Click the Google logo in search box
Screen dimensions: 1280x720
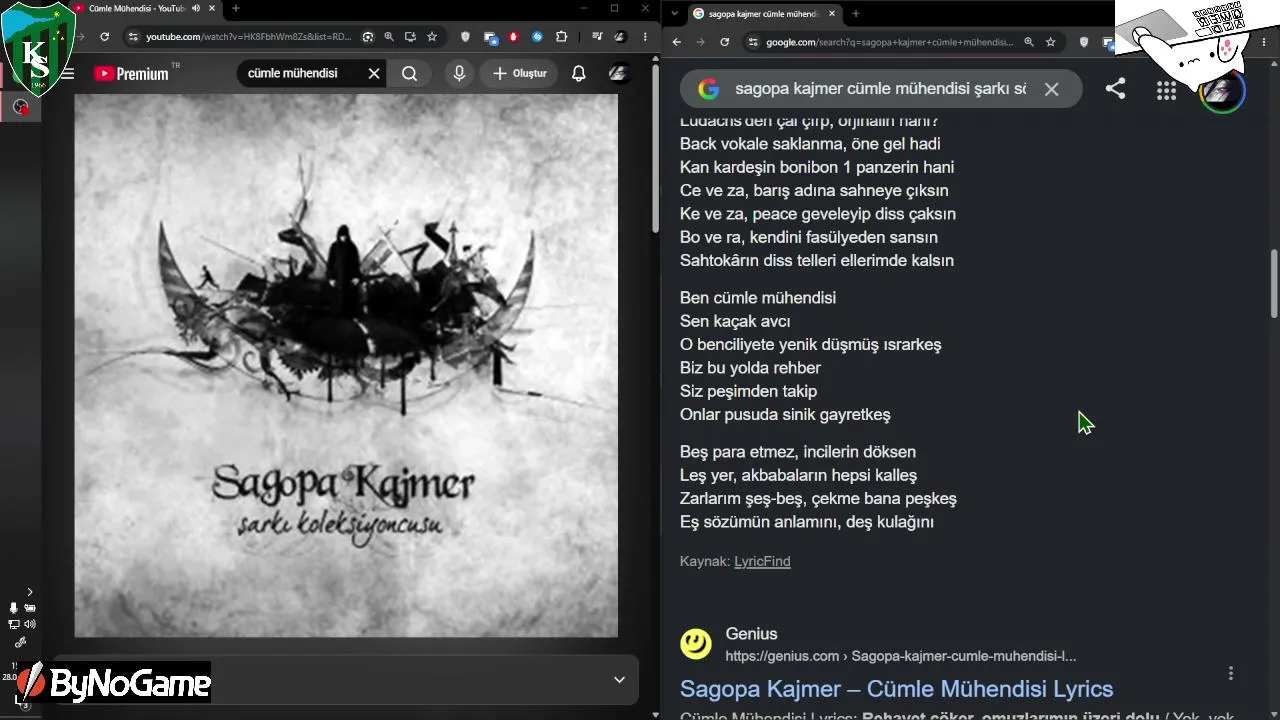point(709,89)
